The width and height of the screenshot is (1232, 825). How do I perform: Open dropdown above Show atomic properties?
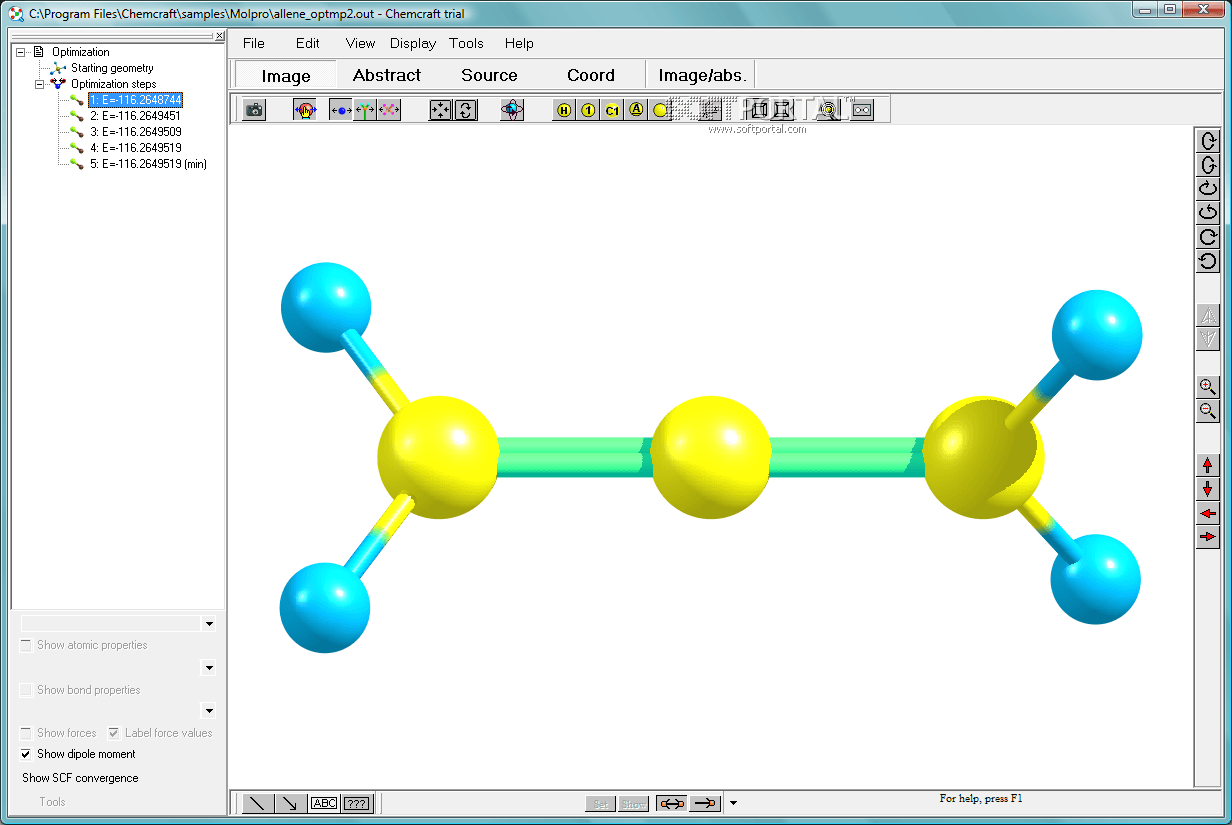tap(208, 624)
